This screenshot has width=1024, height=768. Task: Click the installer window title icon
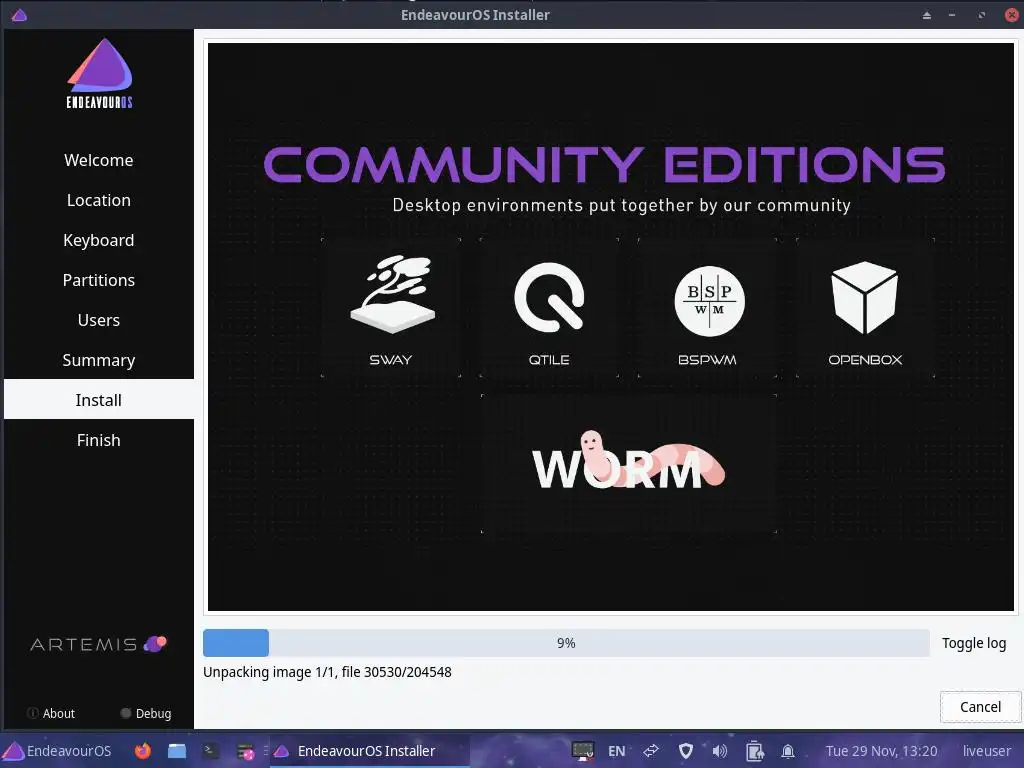[x=19, y=14]
